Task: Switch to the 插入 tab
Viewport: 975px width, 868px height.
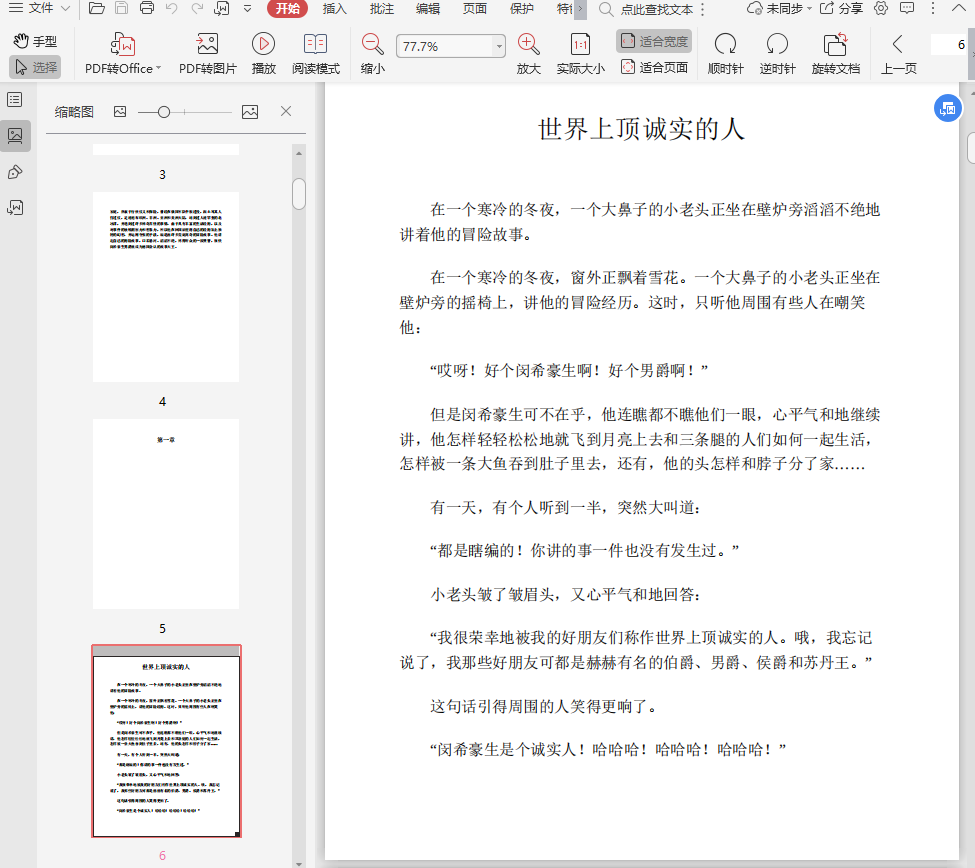Action: pos(335,9)
